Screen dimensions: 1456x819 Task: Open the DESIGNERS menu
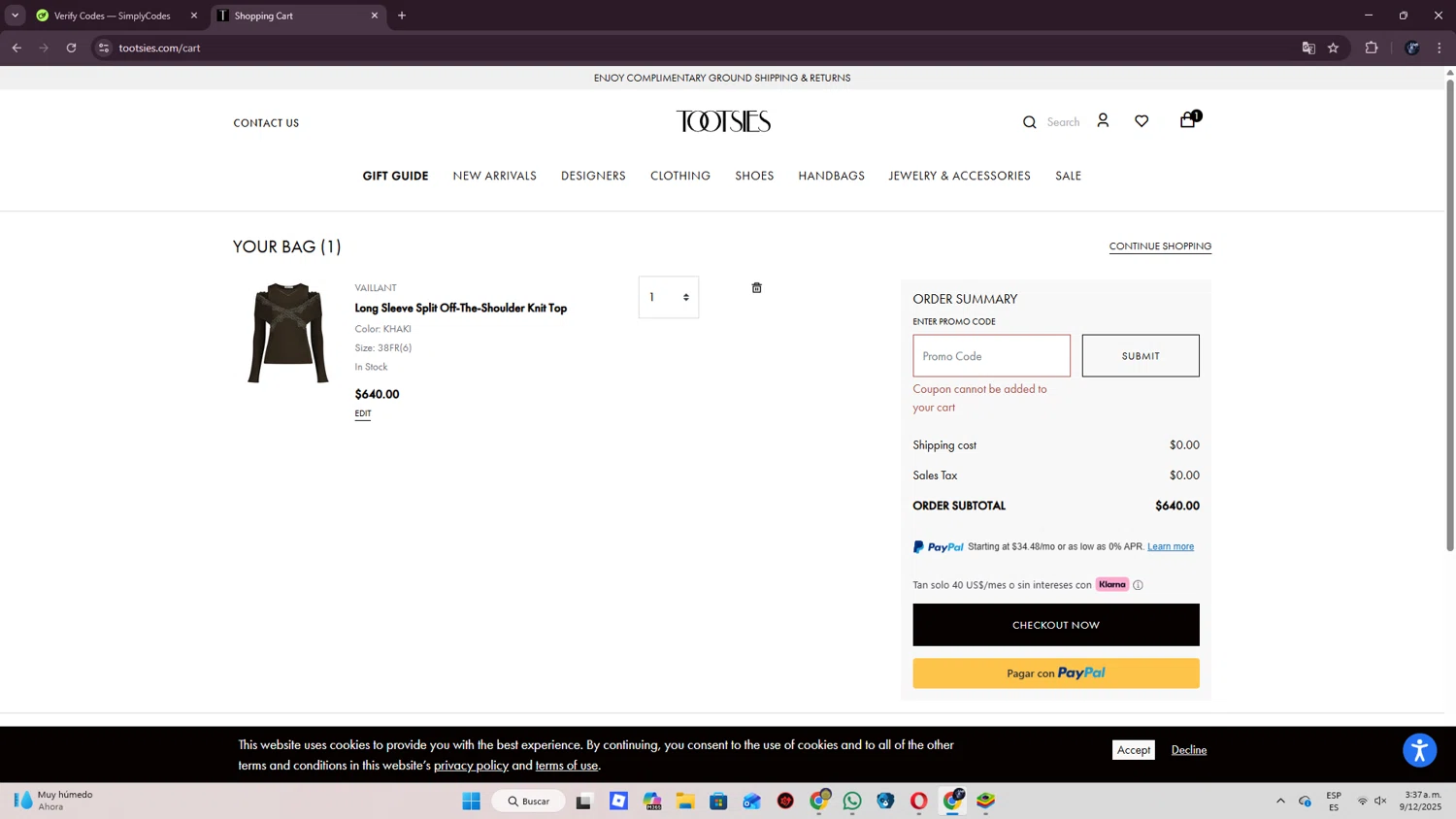pos(593,176)
